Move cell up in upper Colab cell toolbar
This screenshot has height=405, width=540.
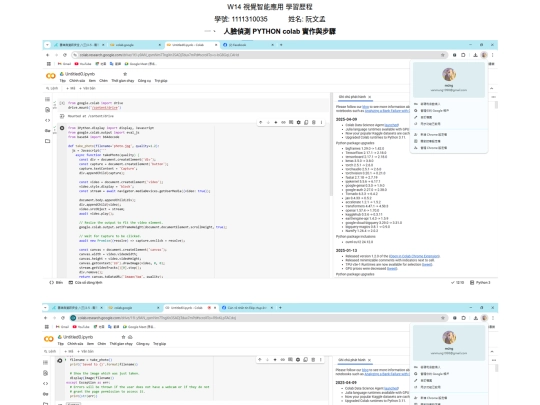261,122
